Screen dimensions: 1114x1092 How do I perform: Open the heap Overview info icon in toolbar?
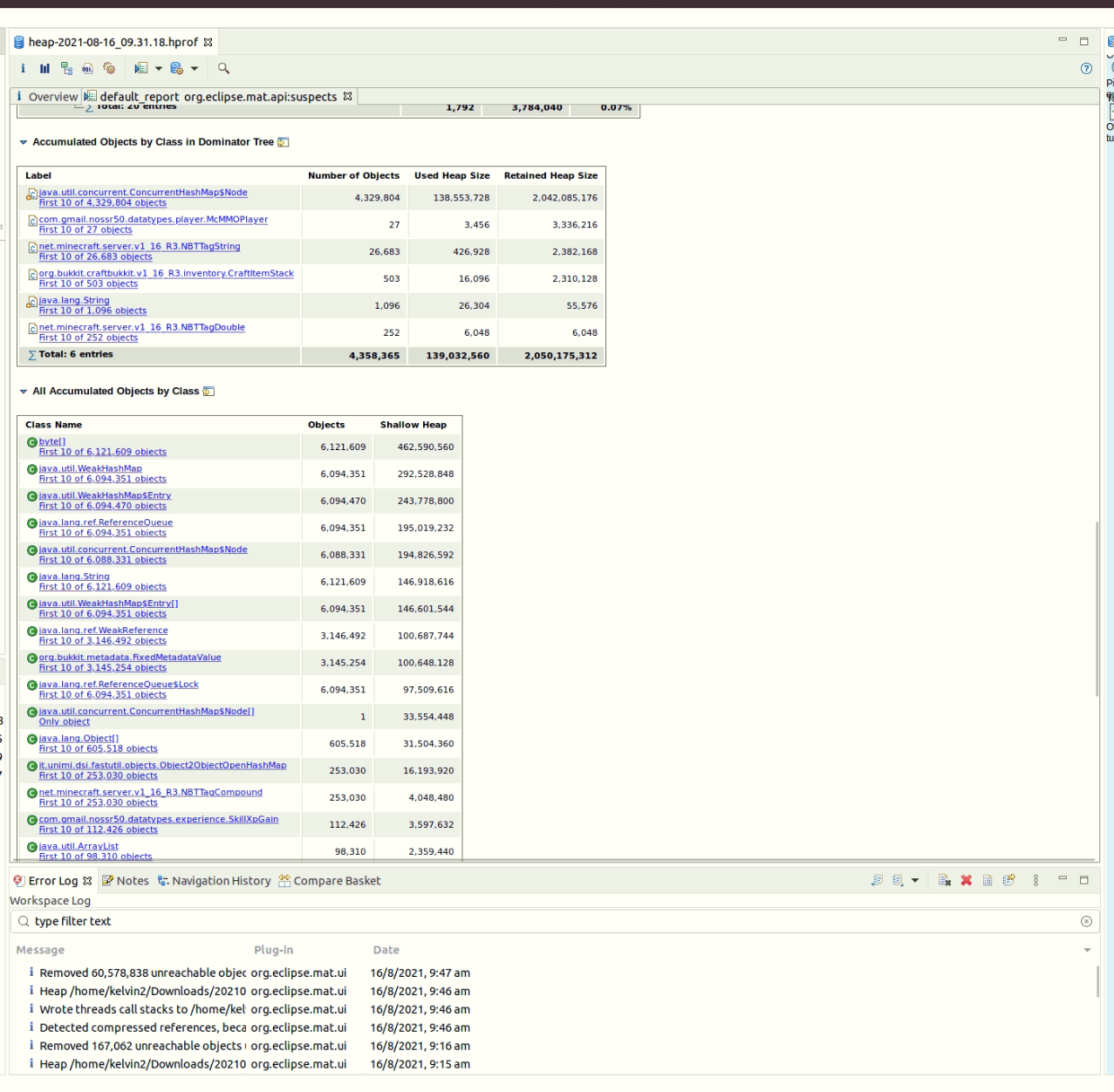(x=23, y=68)
